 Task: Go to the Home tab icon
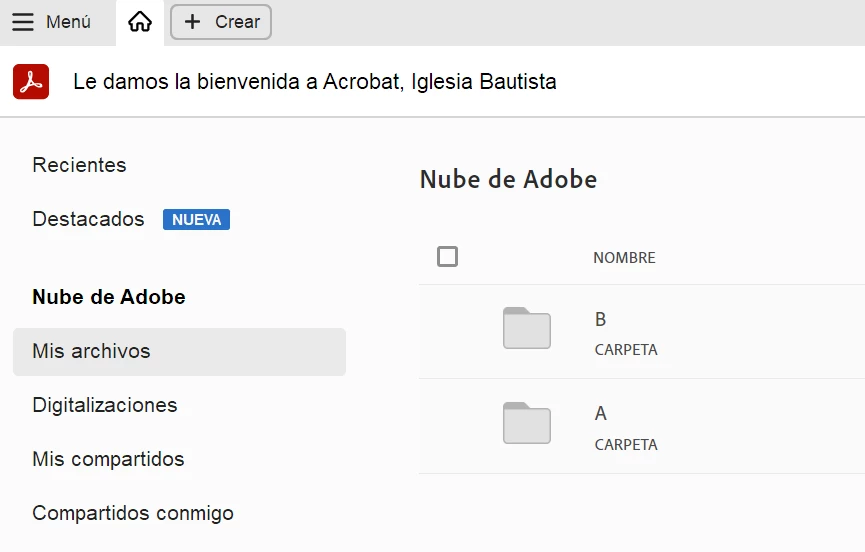point(140,22)
